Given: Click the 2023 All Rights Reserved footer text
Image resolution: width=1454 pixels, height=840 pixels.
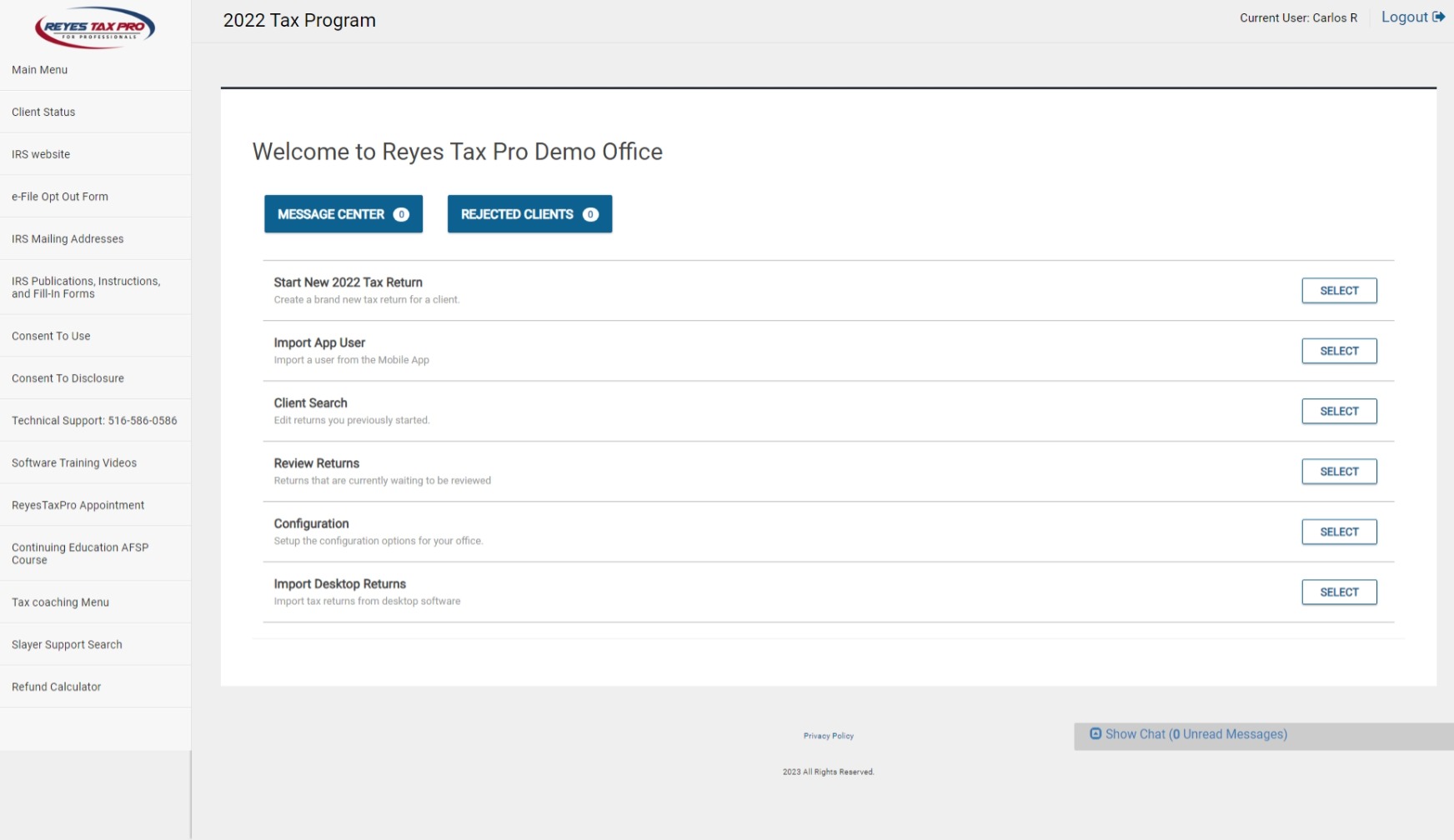Looking at the screenshot, I should coord(829,772).
